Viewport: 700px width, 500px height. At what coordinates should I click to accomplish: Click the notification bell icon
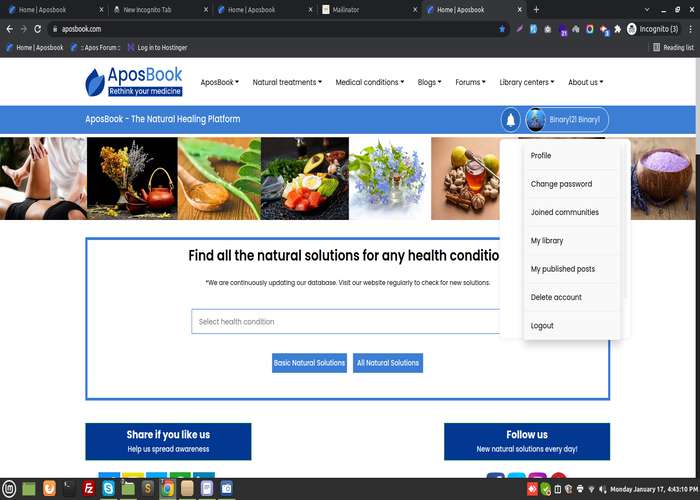coord(511,120)
